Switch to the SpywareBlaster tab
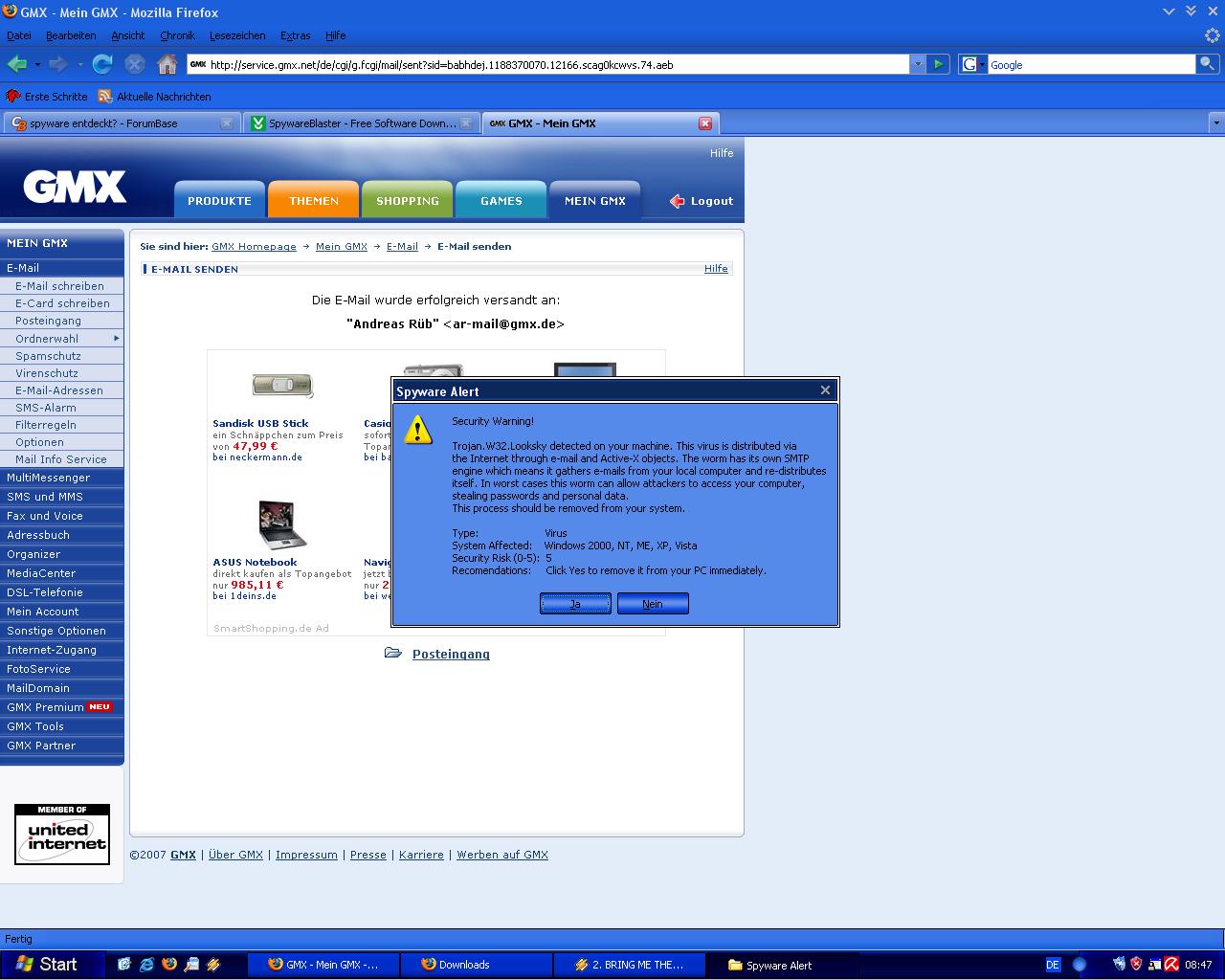Screen dimensions: 1225x980 (362, 122)
